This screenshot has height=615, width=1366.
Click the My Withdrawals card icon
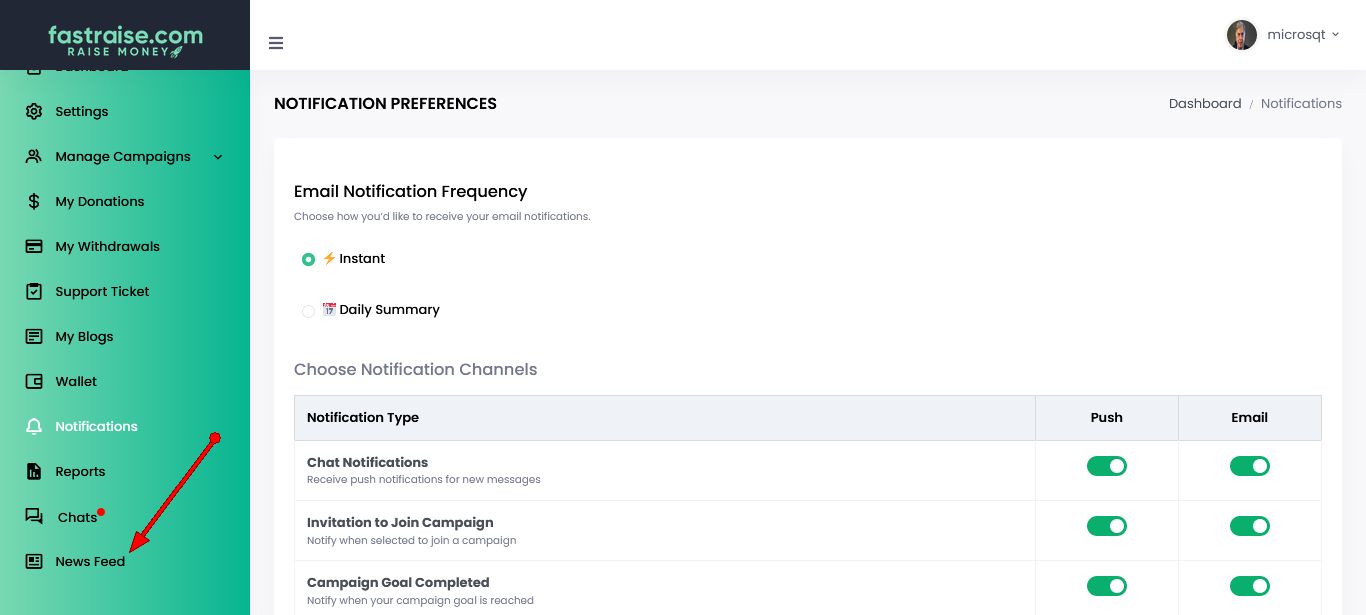[x=34, y=246]
